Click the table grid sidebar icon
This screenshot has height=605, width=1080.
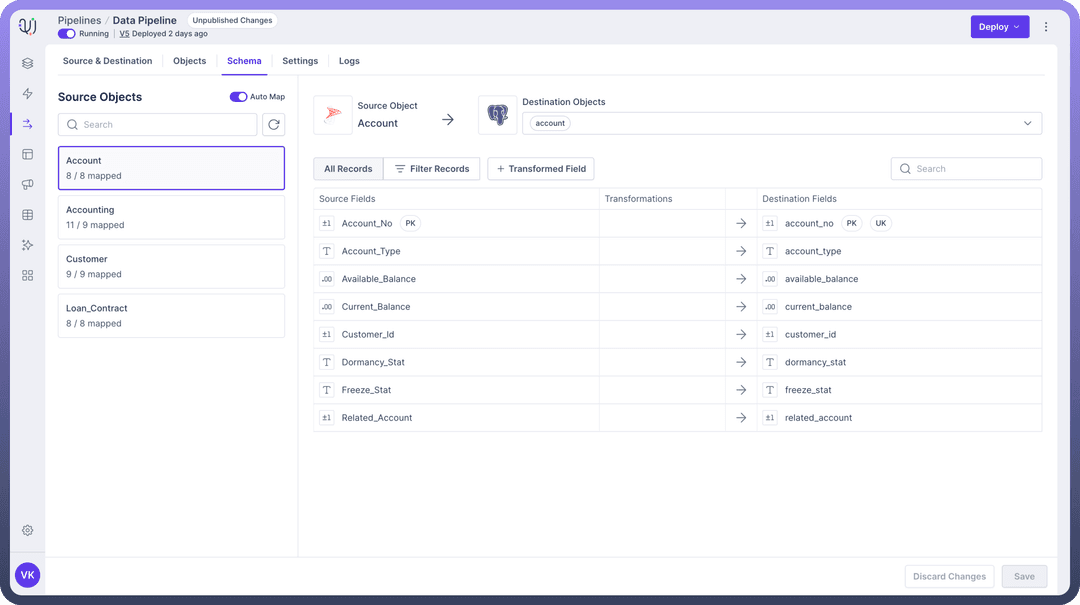coord(28,215)
